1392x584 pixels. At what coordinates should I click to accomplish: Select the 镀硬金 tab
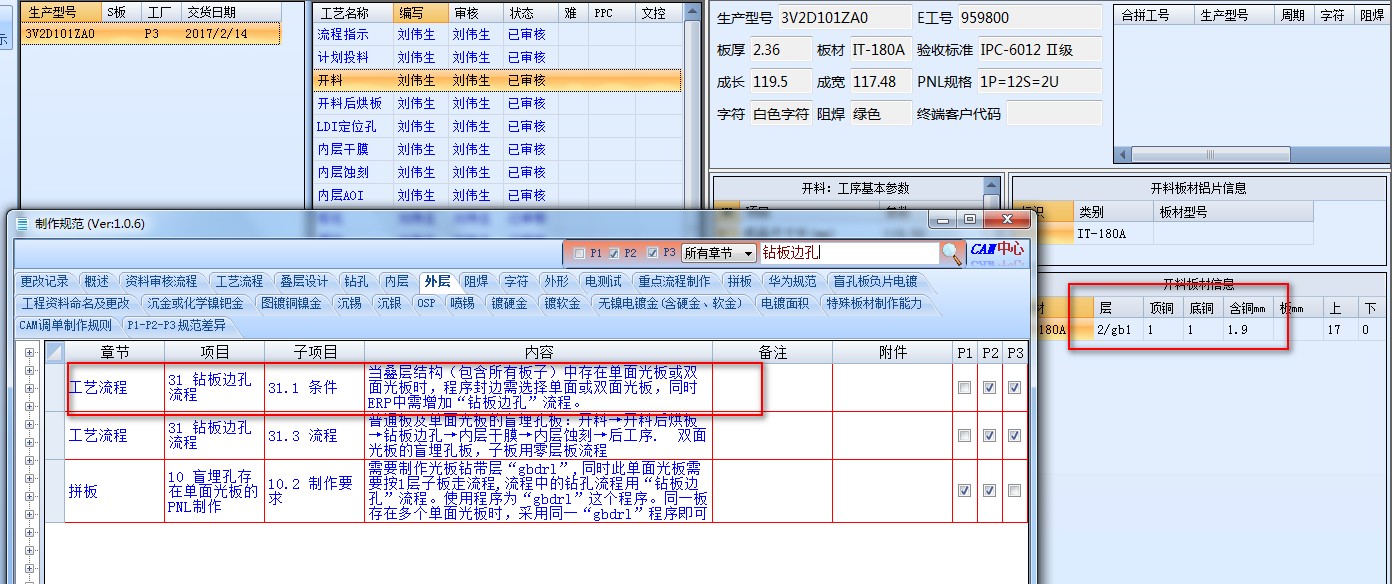508,303
